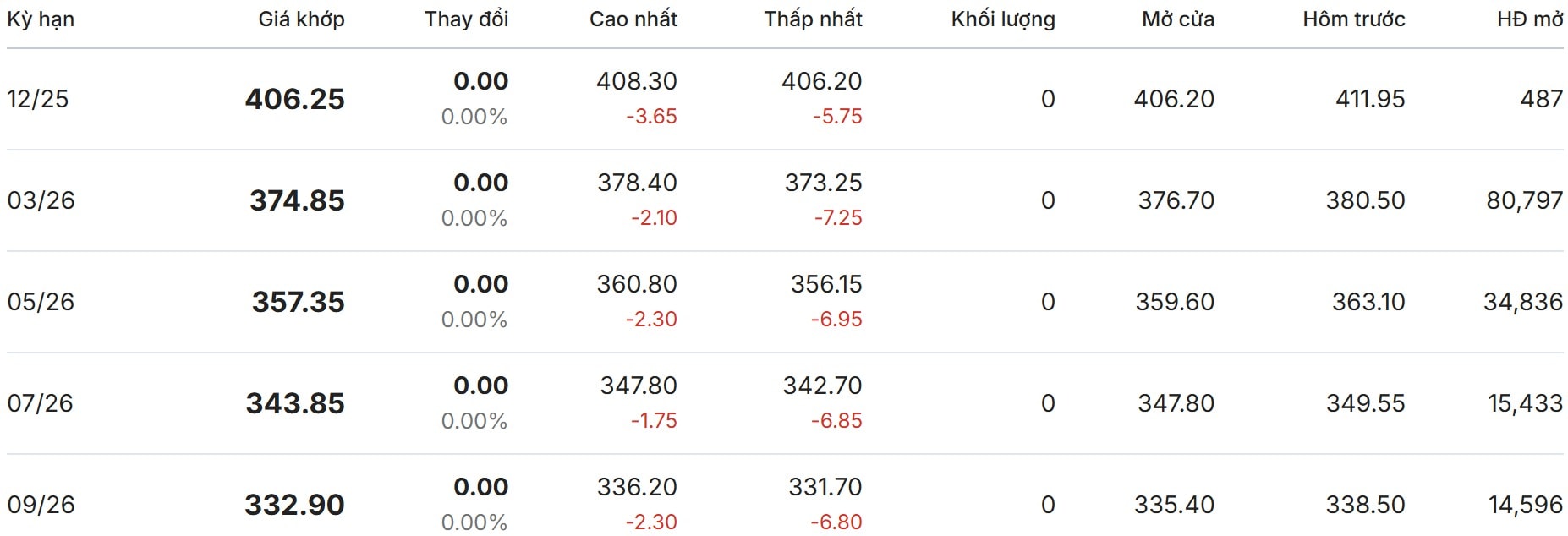Click the 80,797 open interest value

pos(1524,200)
